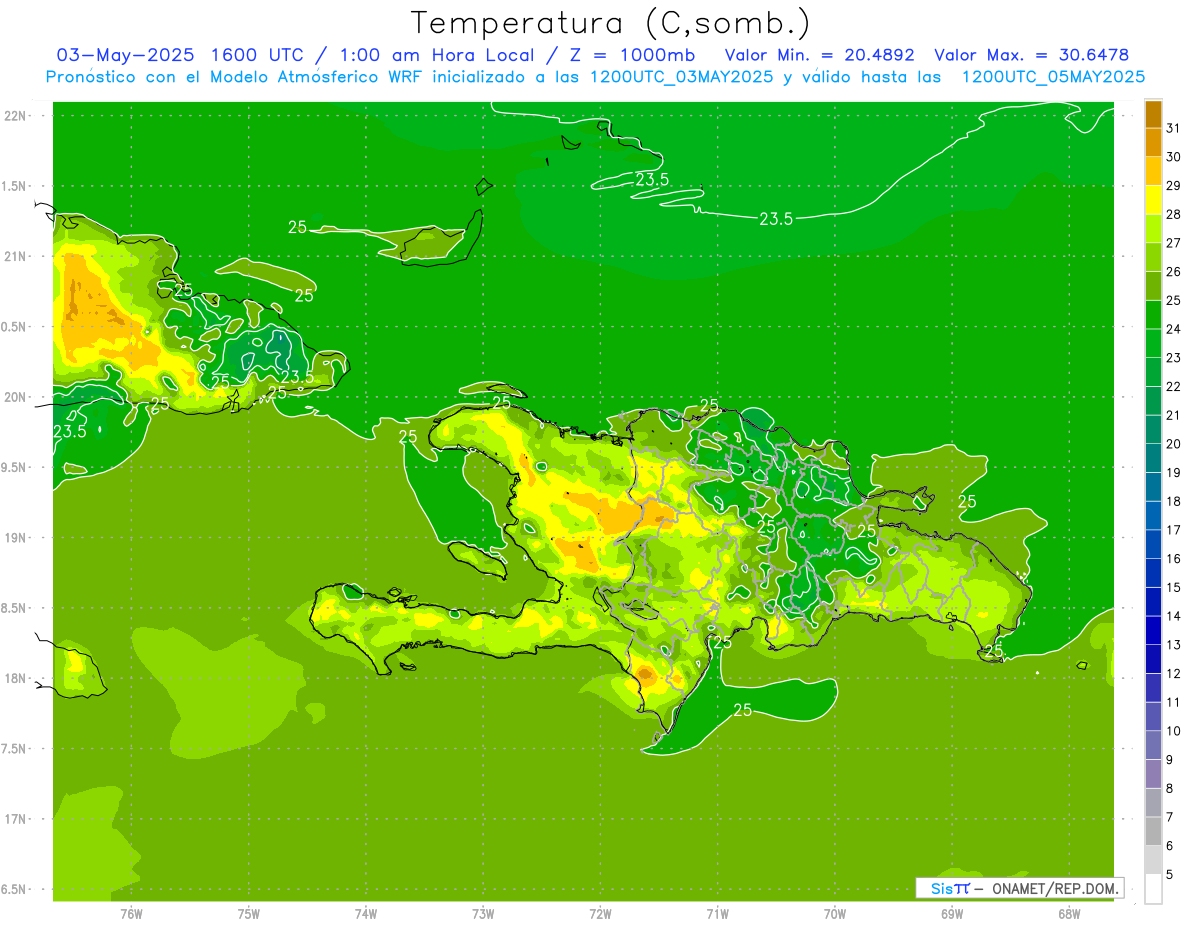Click the 18N latitude label
This screenshot has width=1200, height=927.
(17, 678)
